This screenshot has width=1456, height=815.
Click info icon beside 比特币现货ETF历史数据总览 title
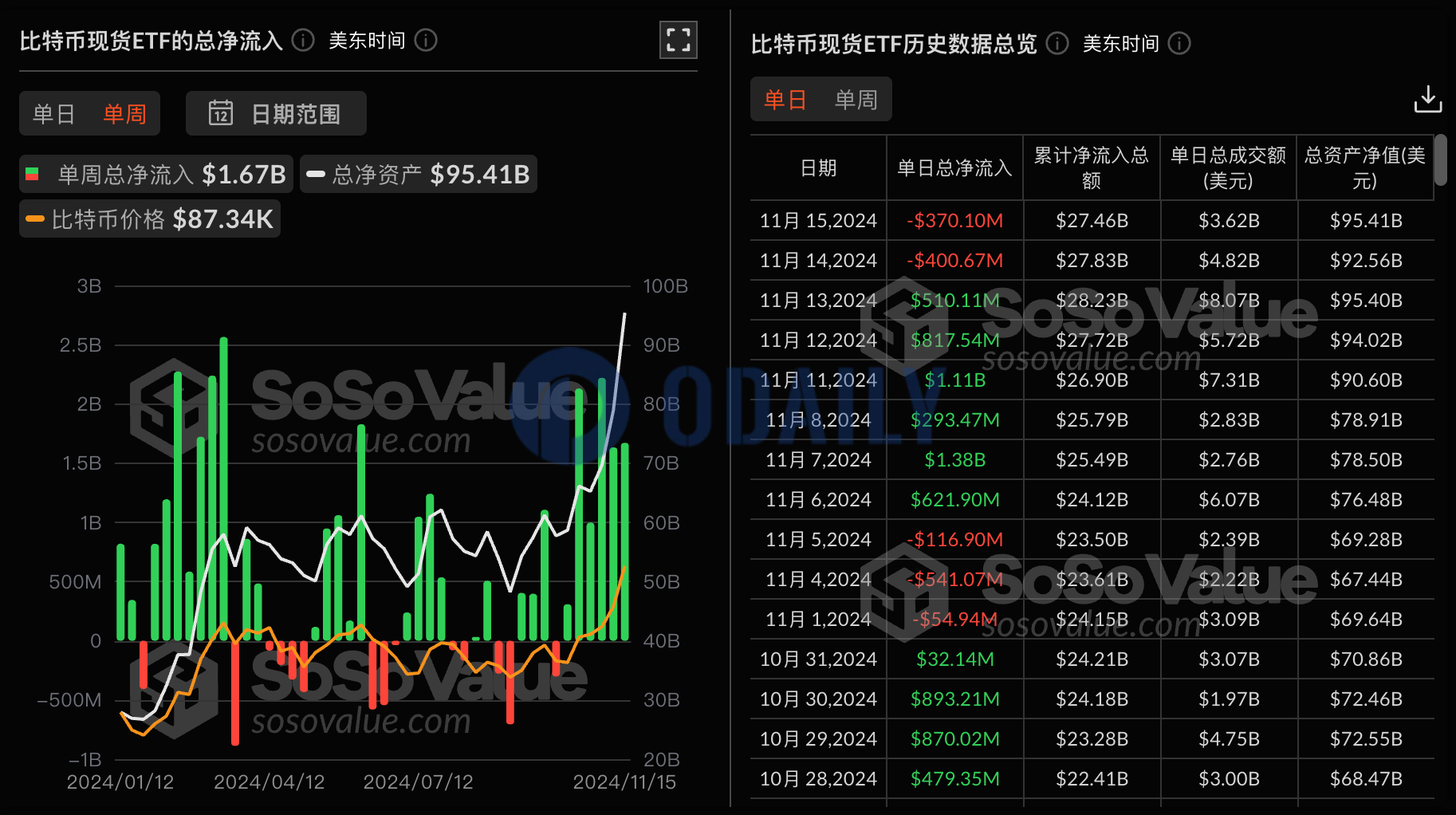1057,43
